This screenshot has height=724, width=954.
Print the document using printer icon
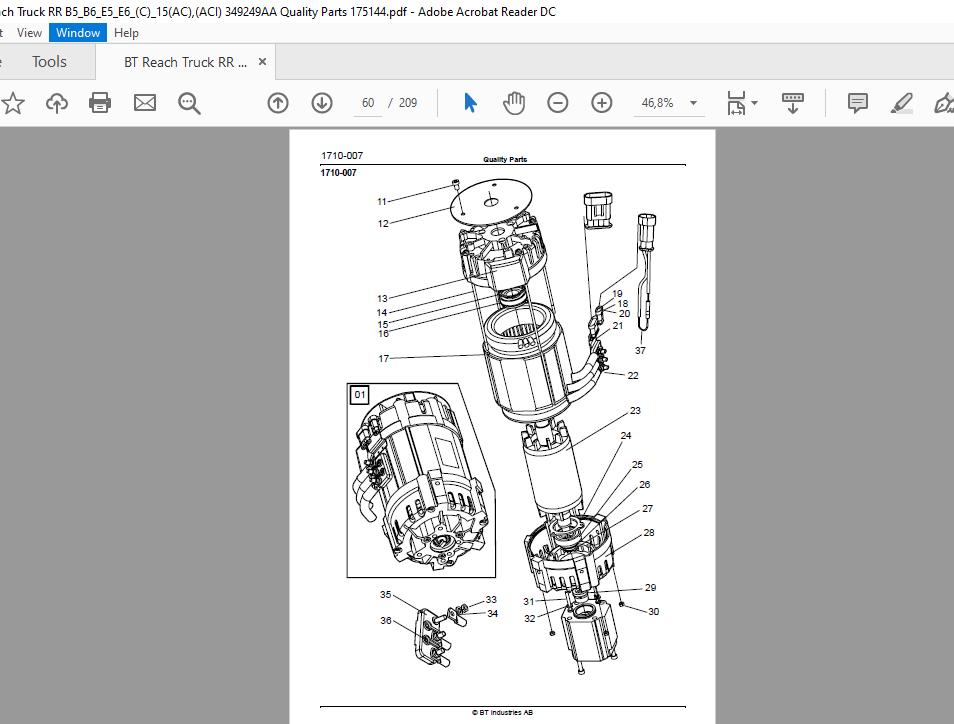[100, 103]
